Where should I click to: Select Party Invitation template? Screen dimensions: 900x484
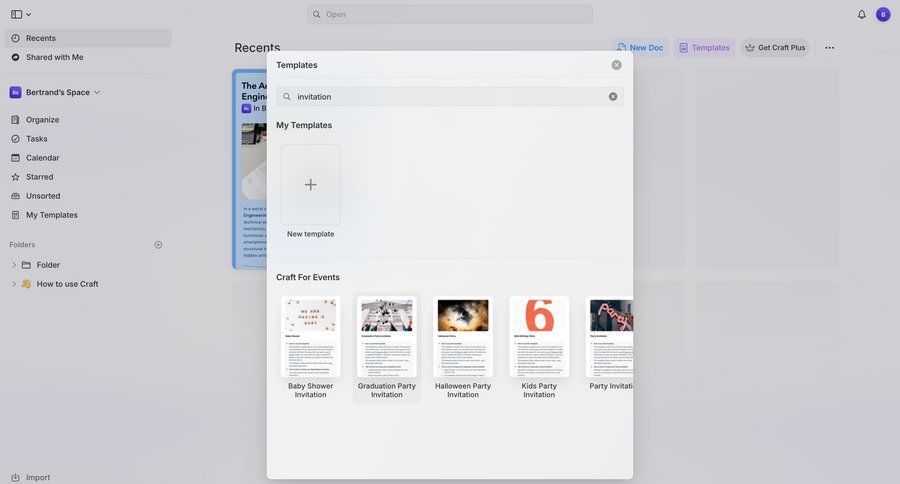610,344
